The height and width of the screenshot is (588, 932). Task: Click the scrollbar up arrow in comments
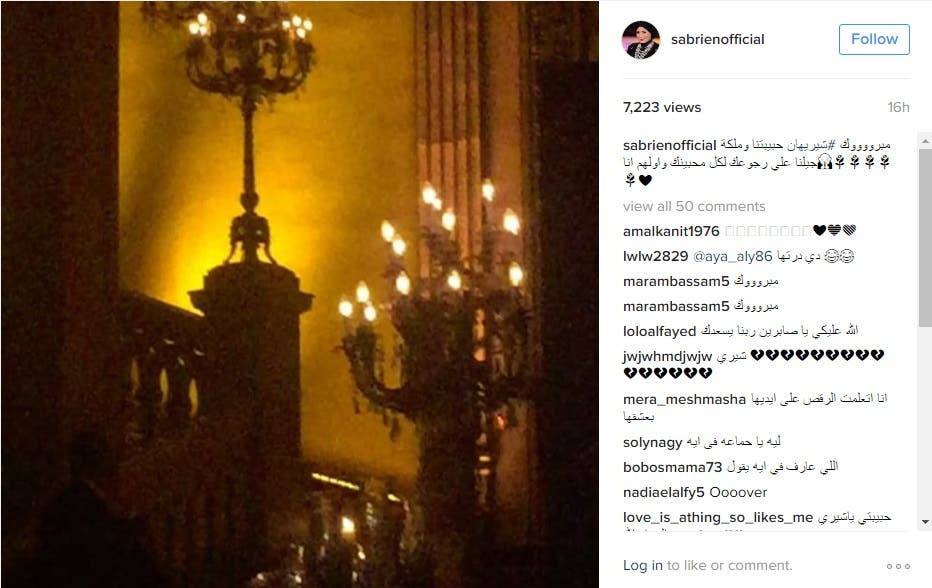925,141
